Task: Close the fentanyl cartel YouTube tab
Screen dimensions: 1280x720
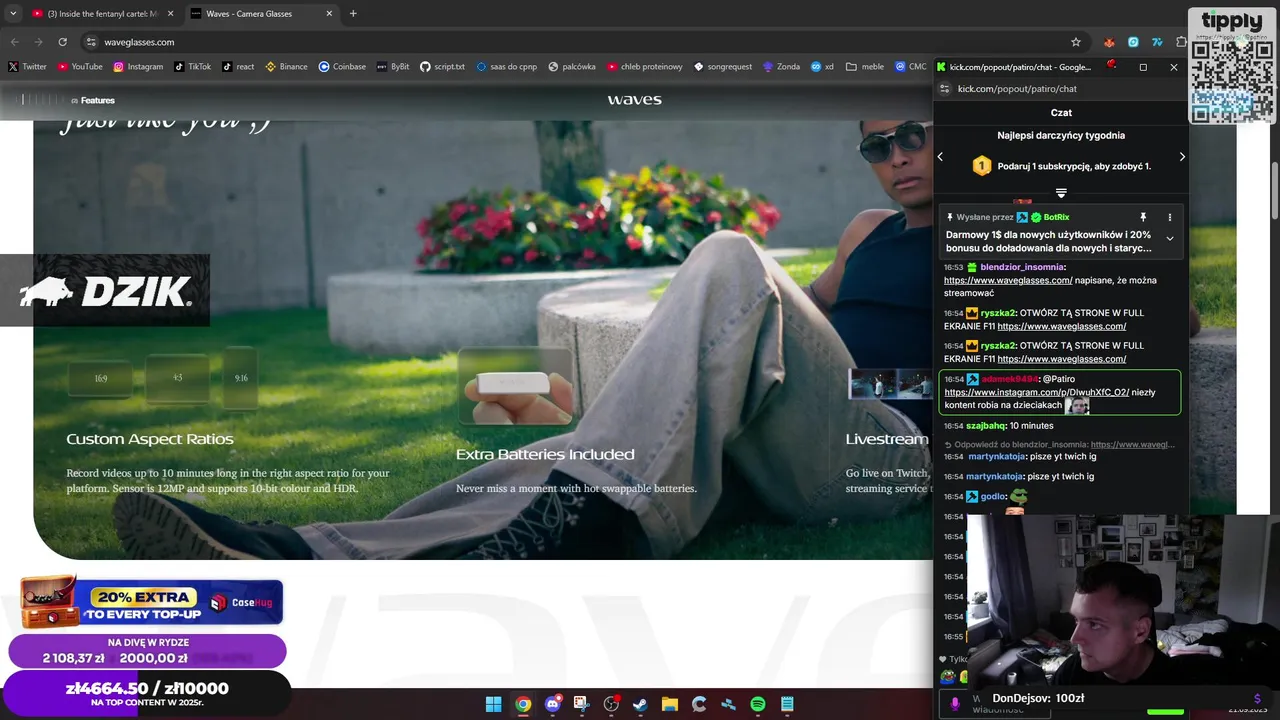Action: pyautogui.click(x=169, y=14)
